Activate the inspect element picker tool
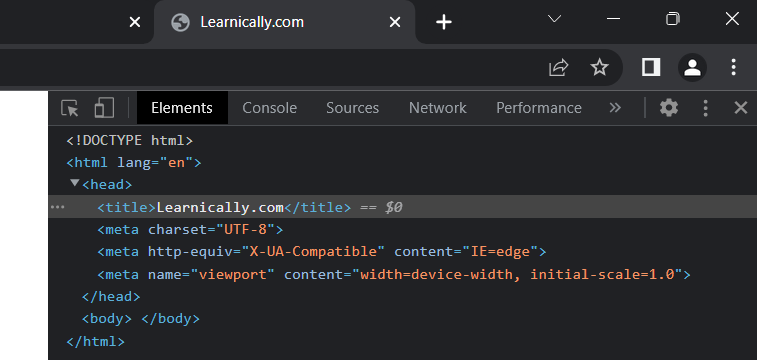The image size is (757, 360). pyautogui.click(x=70, y=108)
